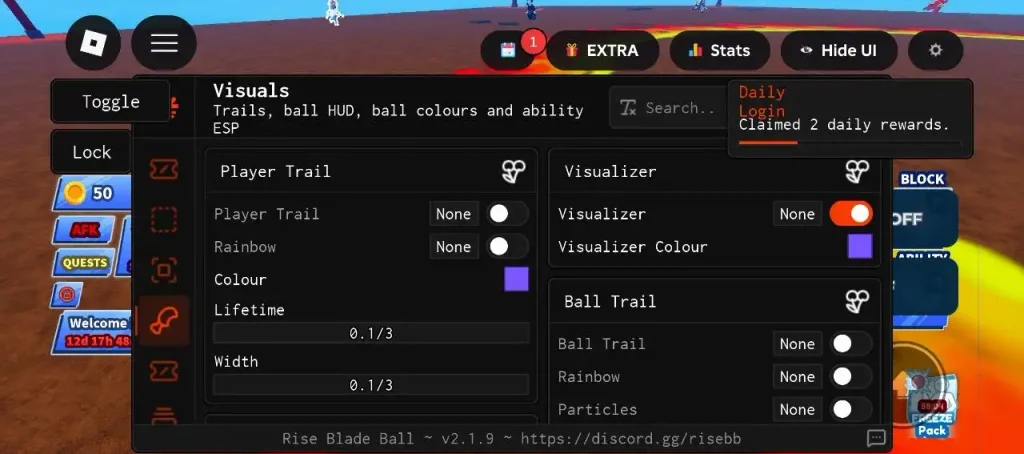Click the flower icon in Ball Trail header
The width and height of the screenshot is (1024, 454).
(x=857, y=301)
